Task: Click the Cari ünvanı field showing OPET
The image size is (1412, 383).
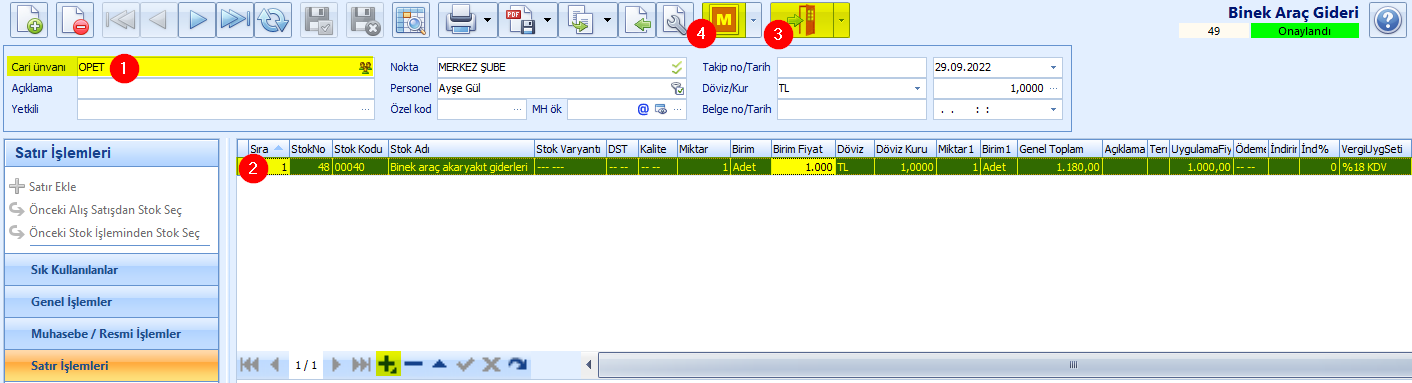Action: coord(225,67)
